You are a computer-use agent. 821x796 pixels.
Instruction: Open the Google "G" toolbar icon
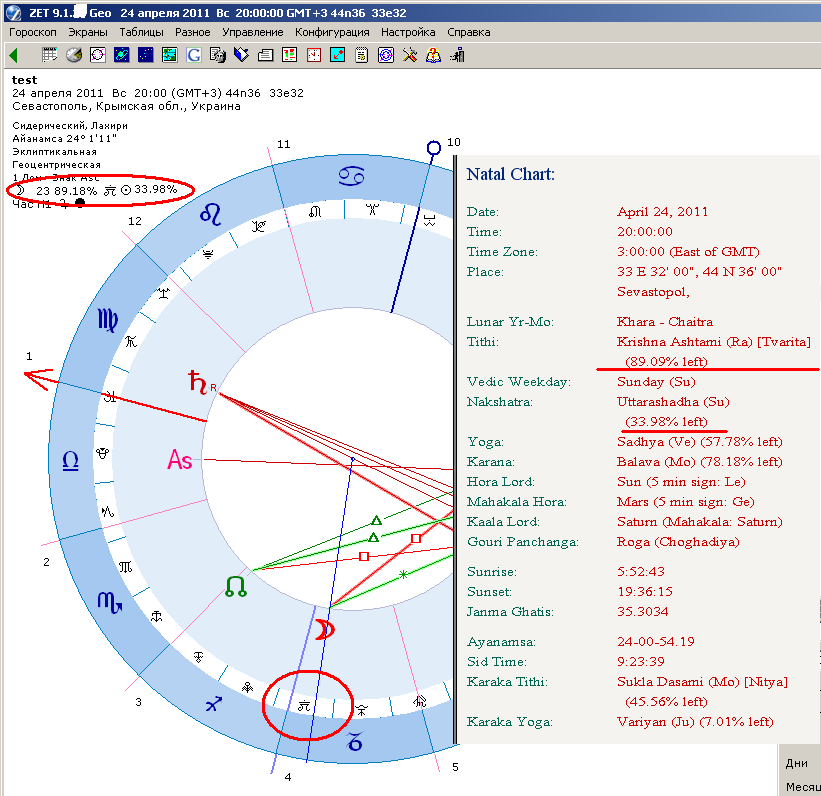click(x=194, y=55)
